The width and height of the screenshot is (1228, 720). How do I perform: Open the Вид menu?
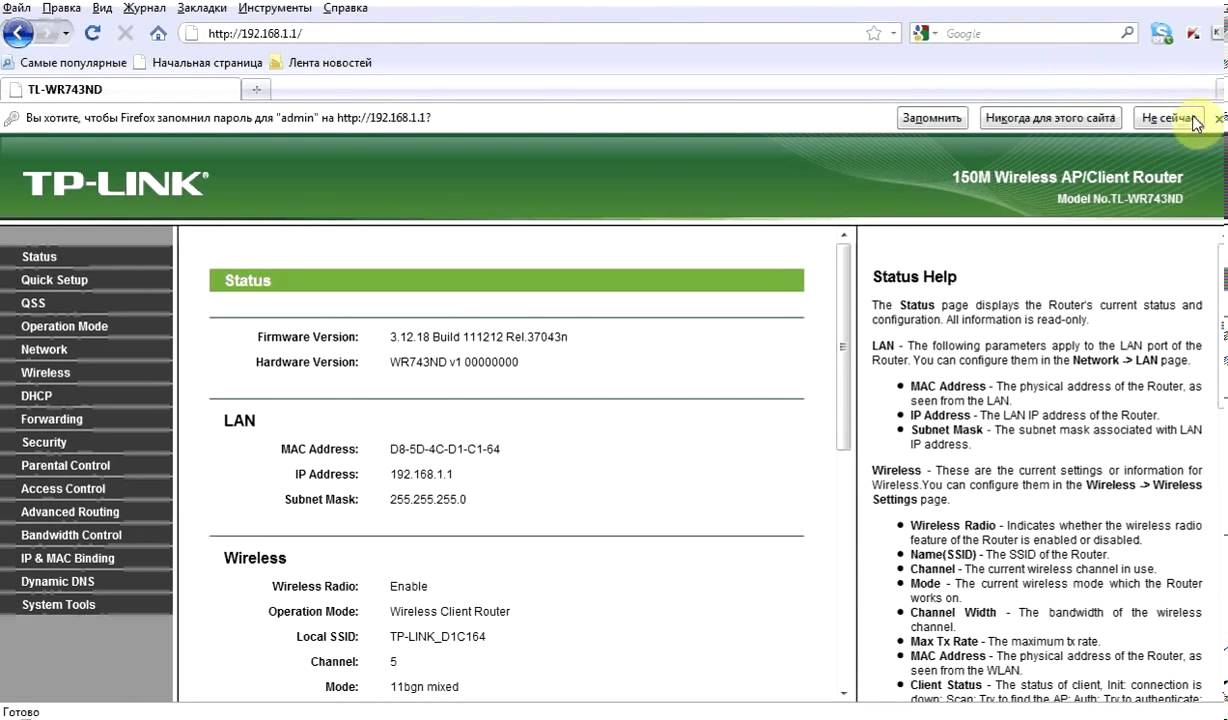(102, 8)
